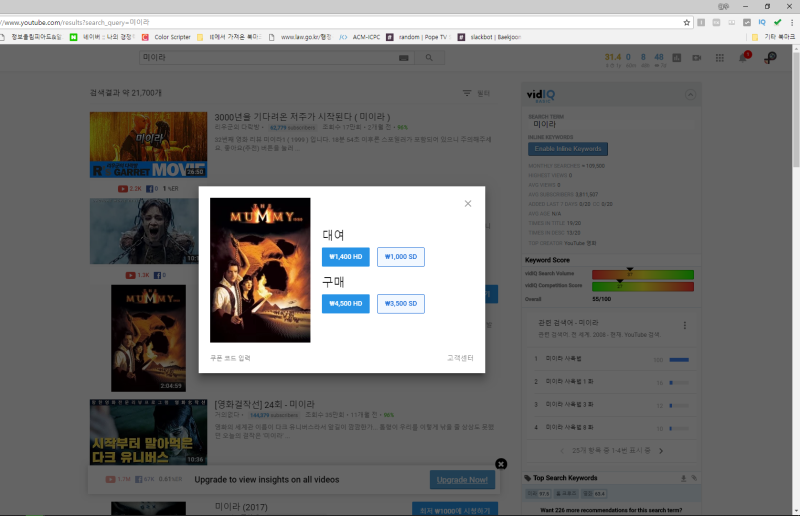
Task: Open the 네이버 bookmark
Action: tap(102, 37)
